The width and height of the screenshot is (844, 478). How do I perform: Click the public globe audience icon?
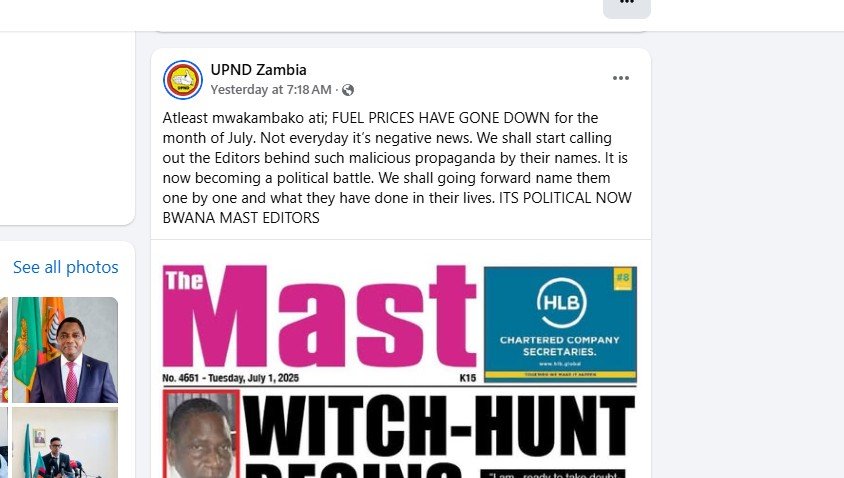click(348, 90)
